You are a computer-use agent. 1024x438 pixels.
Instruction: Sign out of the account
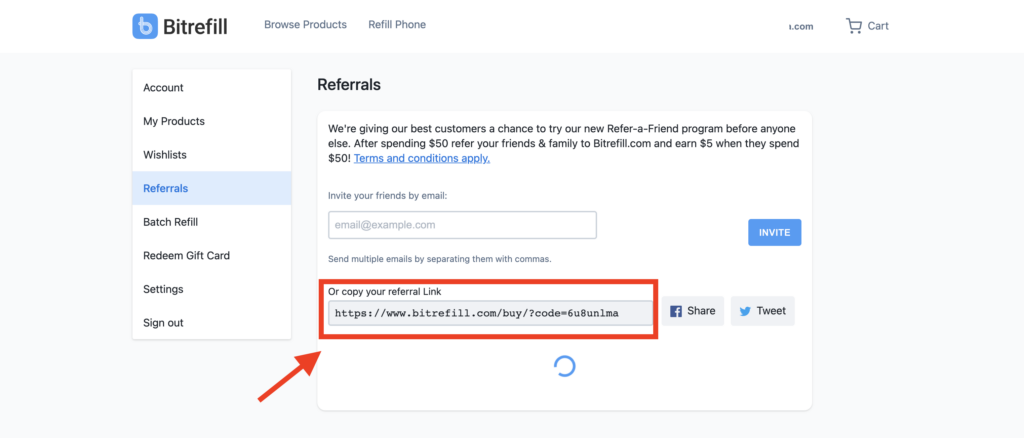(x=163, y=323)
